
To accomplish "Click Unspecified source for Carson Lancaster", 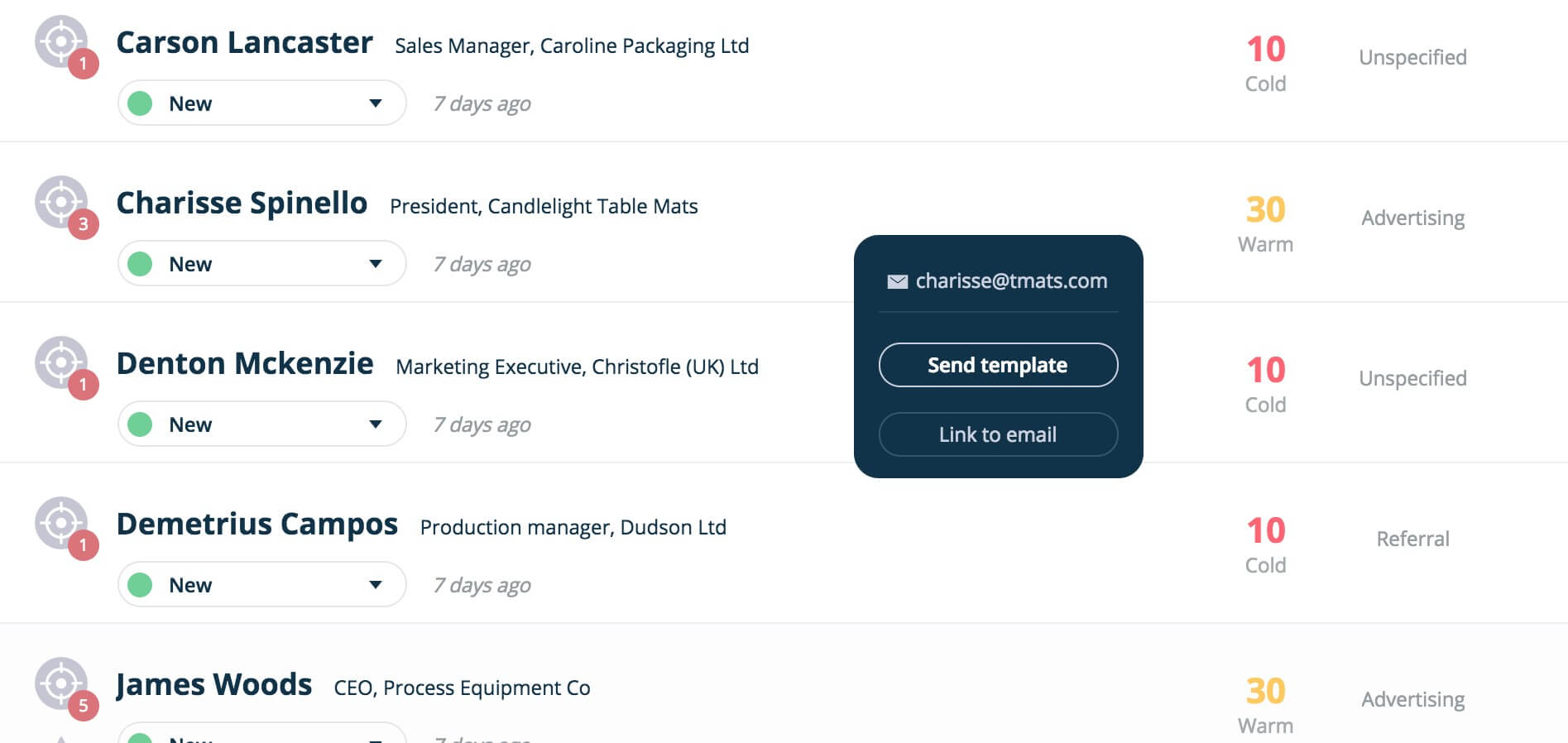I will tap(1412, 58).
